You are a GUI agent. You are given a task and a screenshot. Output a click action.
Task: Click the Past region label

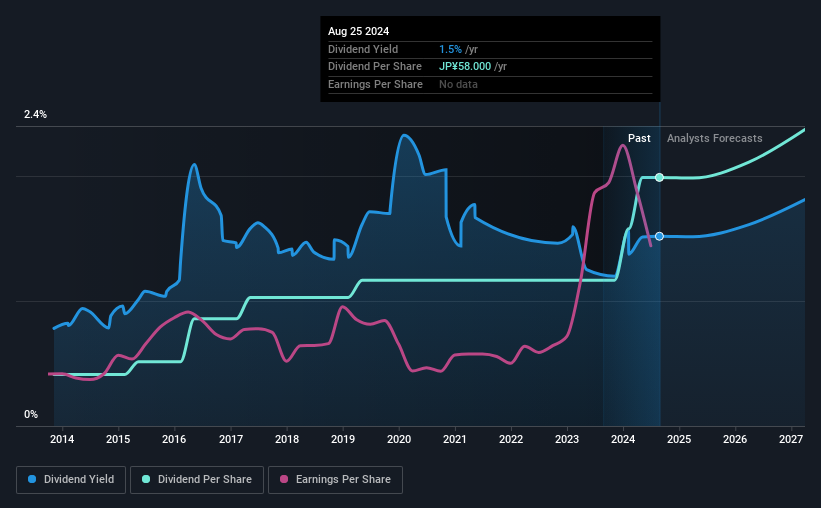coord(639,138)
